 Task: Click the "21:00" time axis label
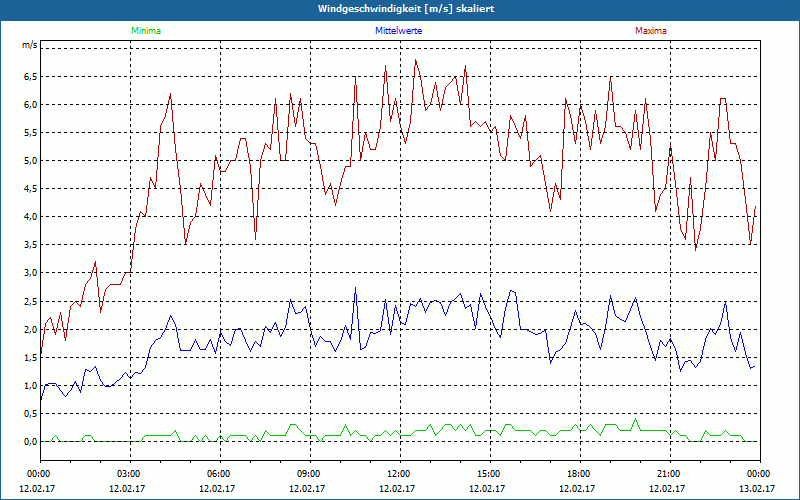[667, 474]
